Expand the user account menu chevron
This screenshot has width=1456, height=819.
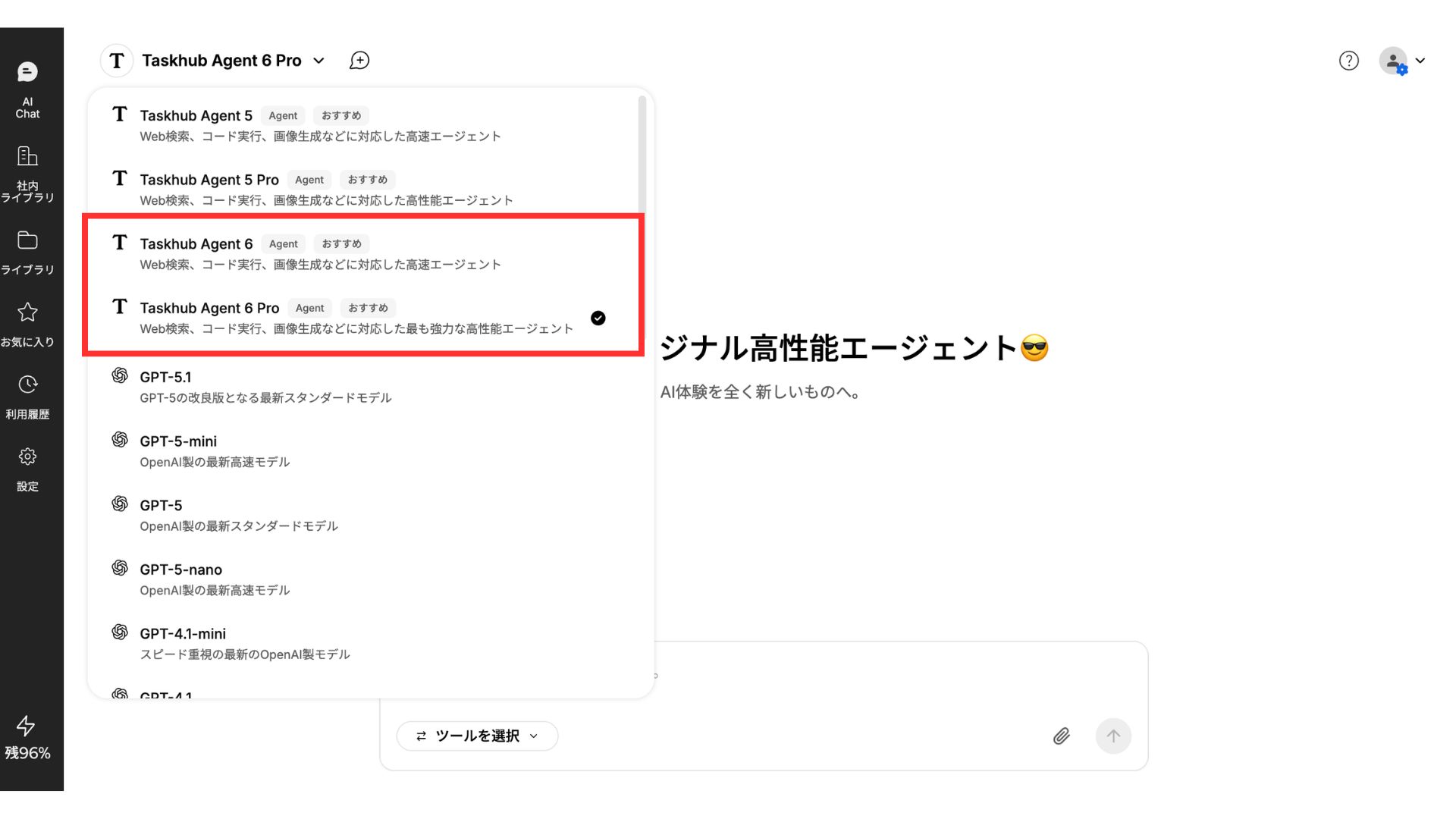point(1420,61)
